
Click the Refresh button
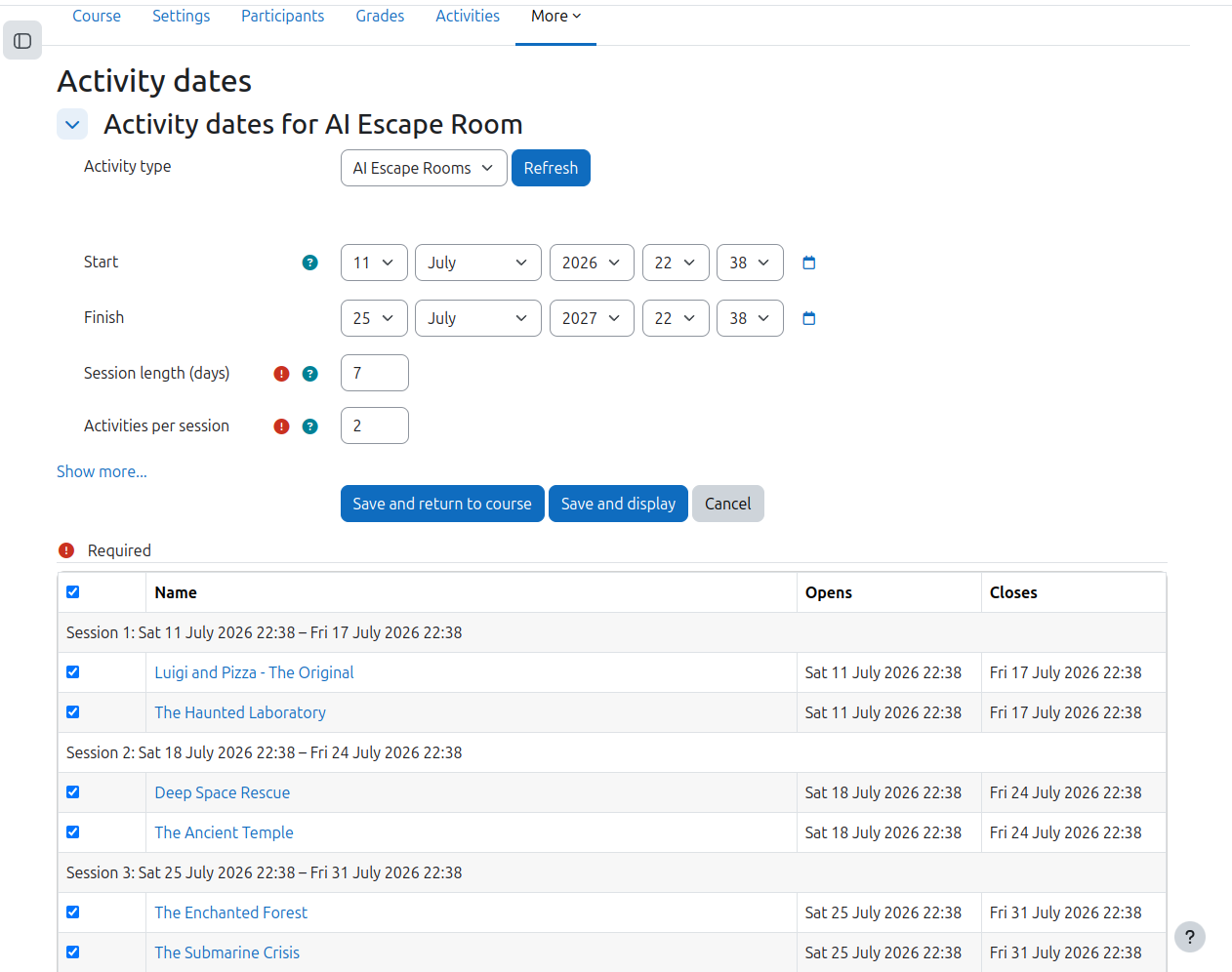click(551, 168)
